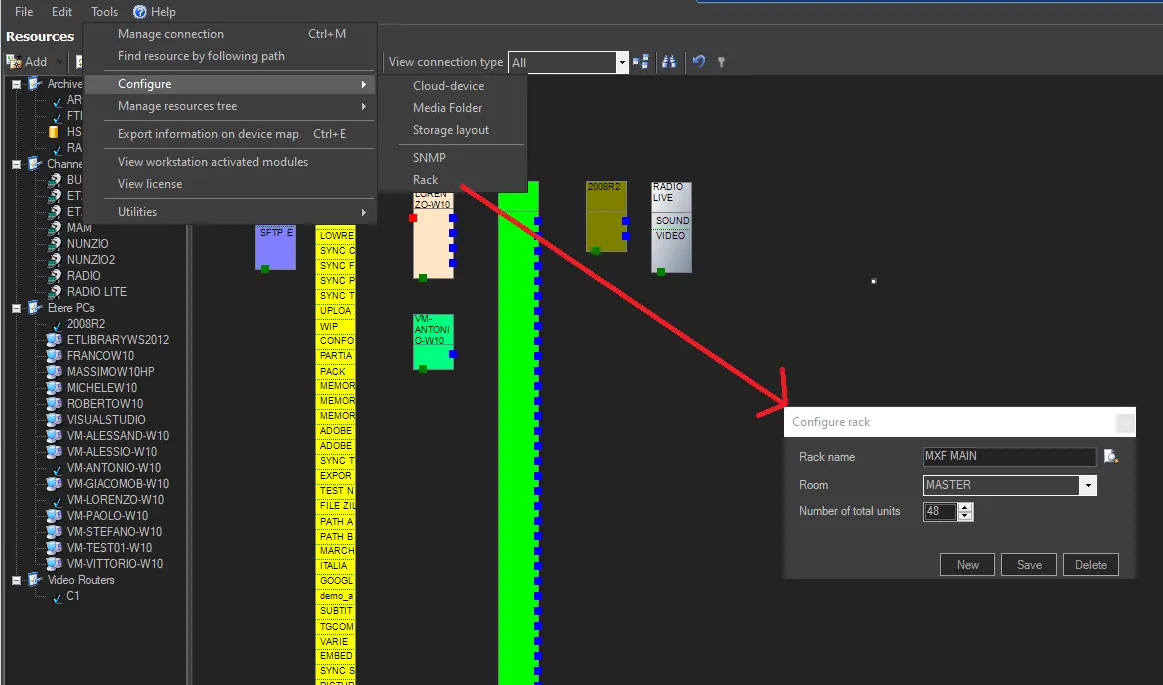Increase the number of total units
The width and height of the screenshot is (1163, 685).
965,507
